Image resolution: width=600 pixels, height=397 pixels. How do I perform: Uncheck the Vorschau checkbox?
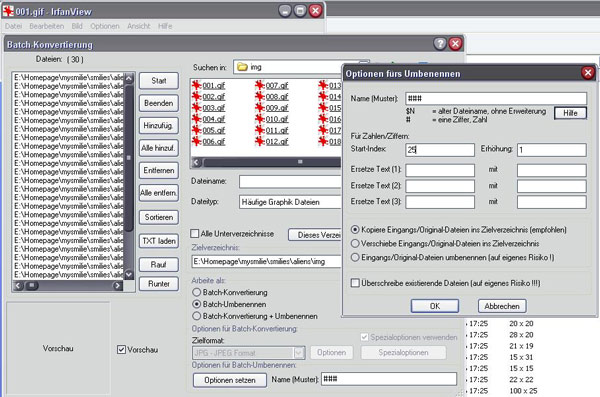121,350
